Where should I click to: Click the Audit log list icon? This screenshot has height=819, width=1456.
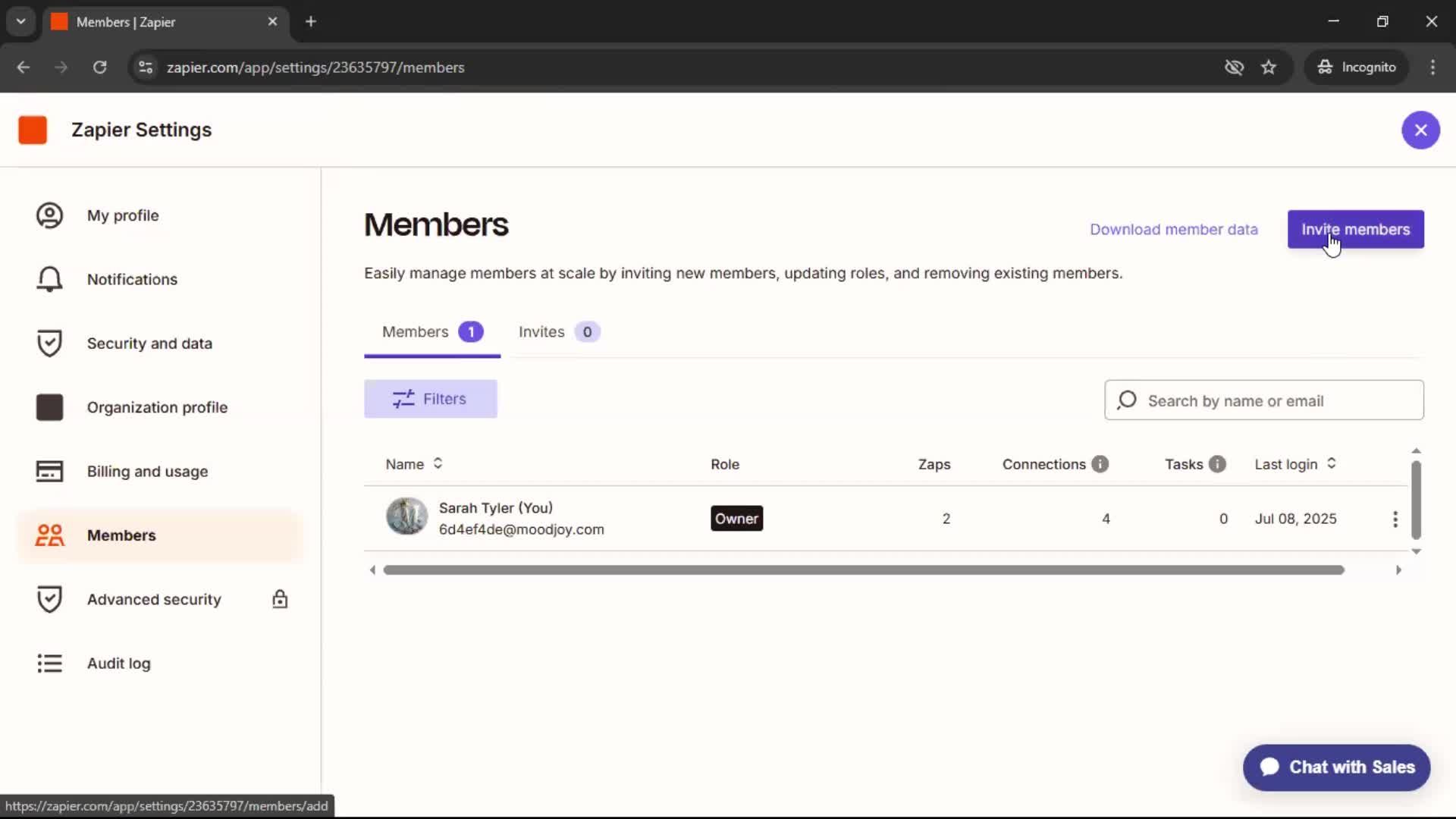[49, 664]
